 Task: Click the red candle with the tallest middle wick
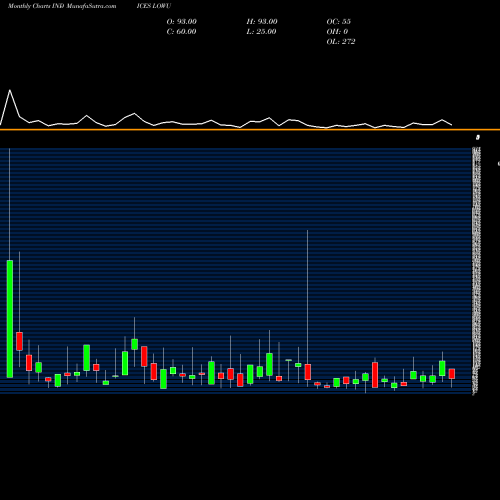click(x=308, y=372)
